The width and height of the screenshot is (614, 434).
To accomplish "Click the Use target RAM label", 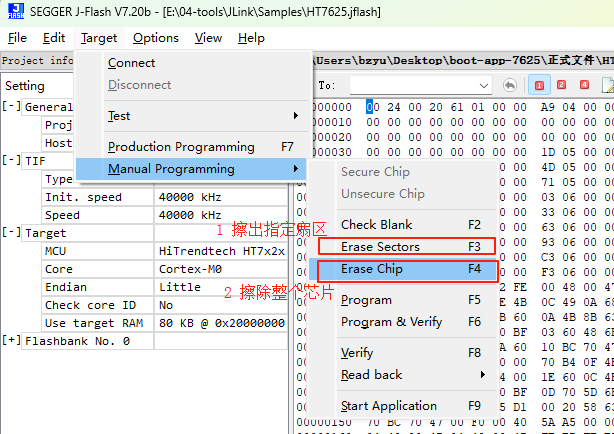I will [x=94, y=323].
